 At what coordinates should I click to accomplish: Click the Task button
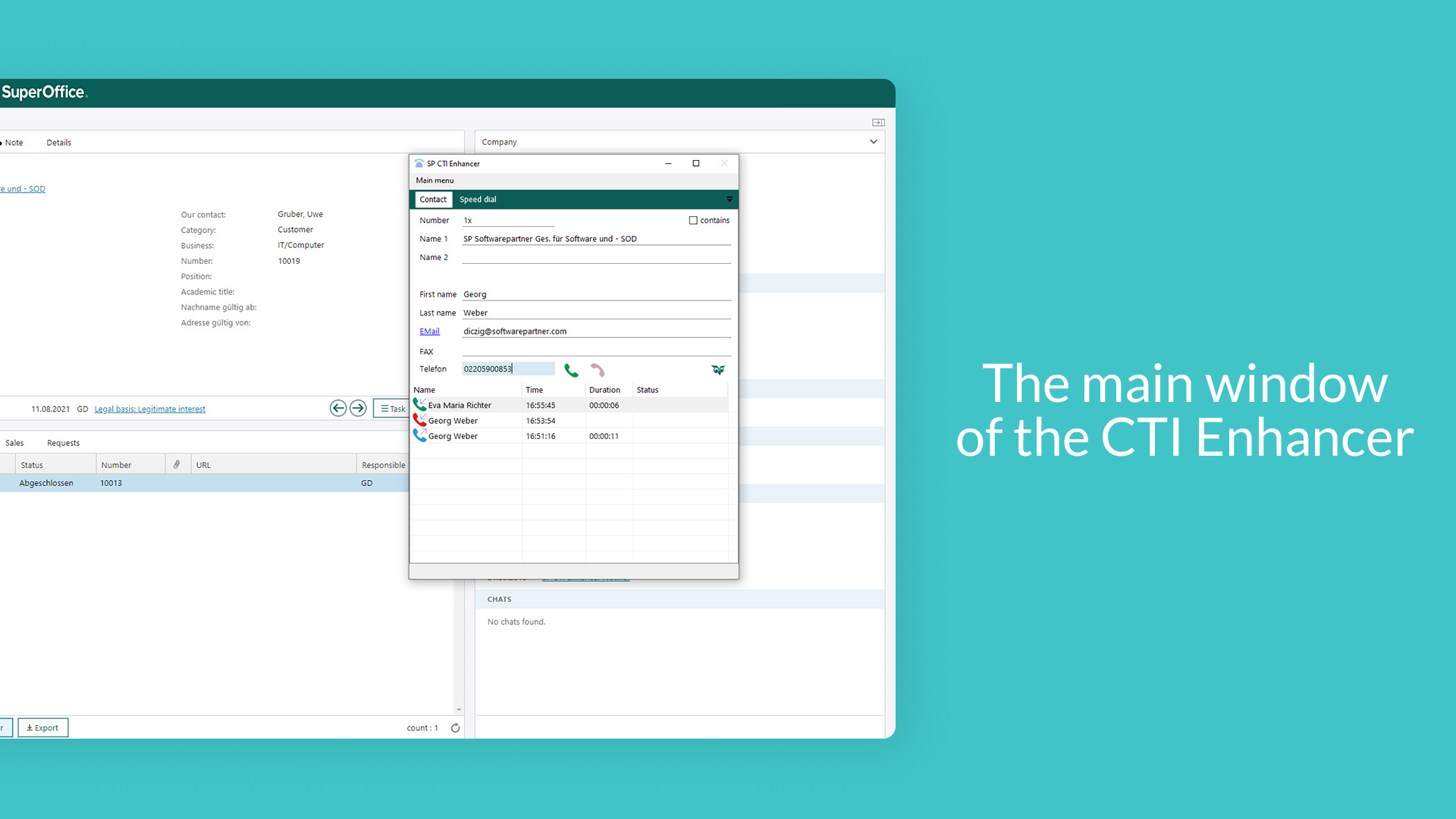tap(392, 408)
